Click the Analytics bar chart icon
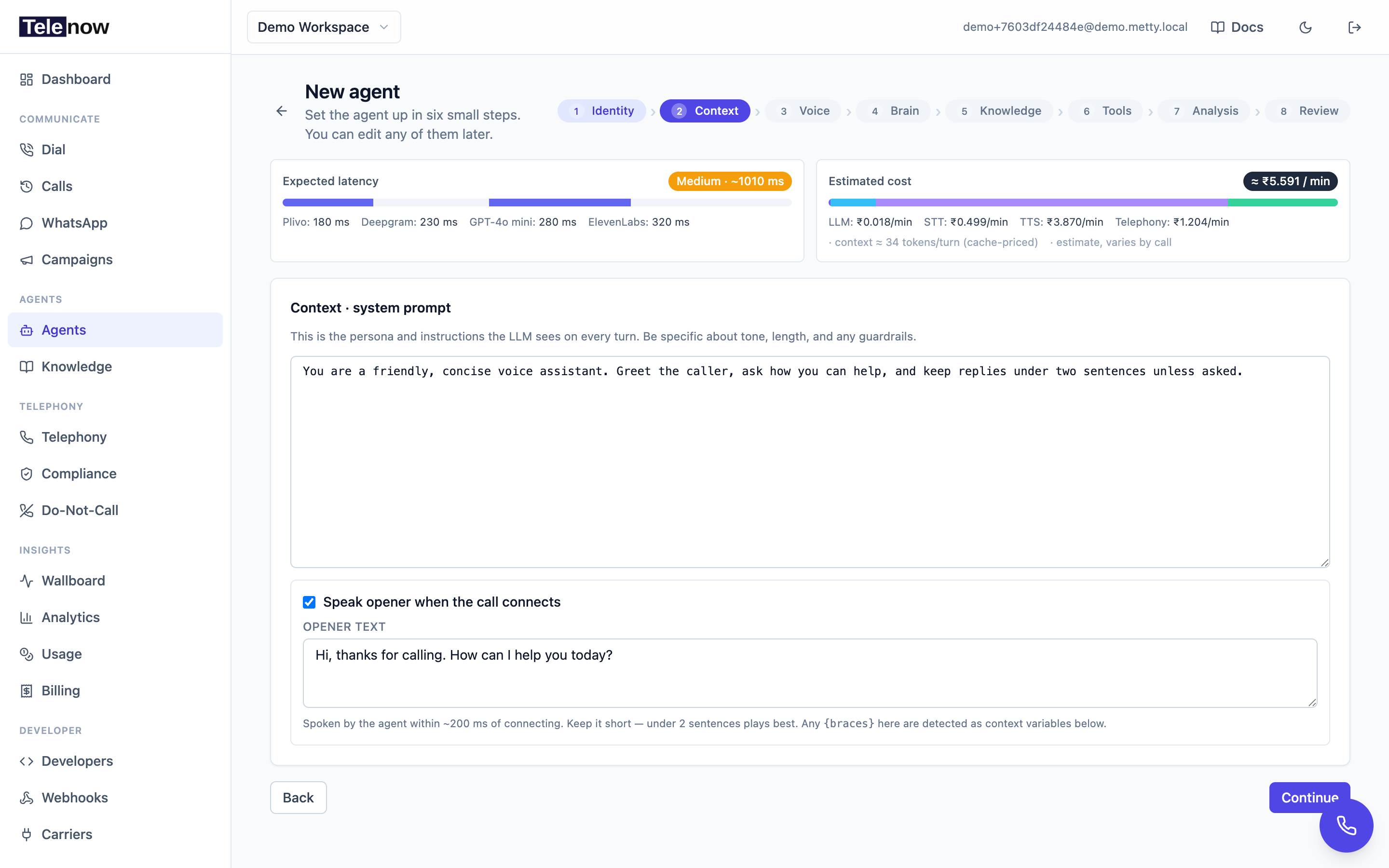The width and height of the screenshot is (1389, 868). pyautogui.click(x=27, y=618)
